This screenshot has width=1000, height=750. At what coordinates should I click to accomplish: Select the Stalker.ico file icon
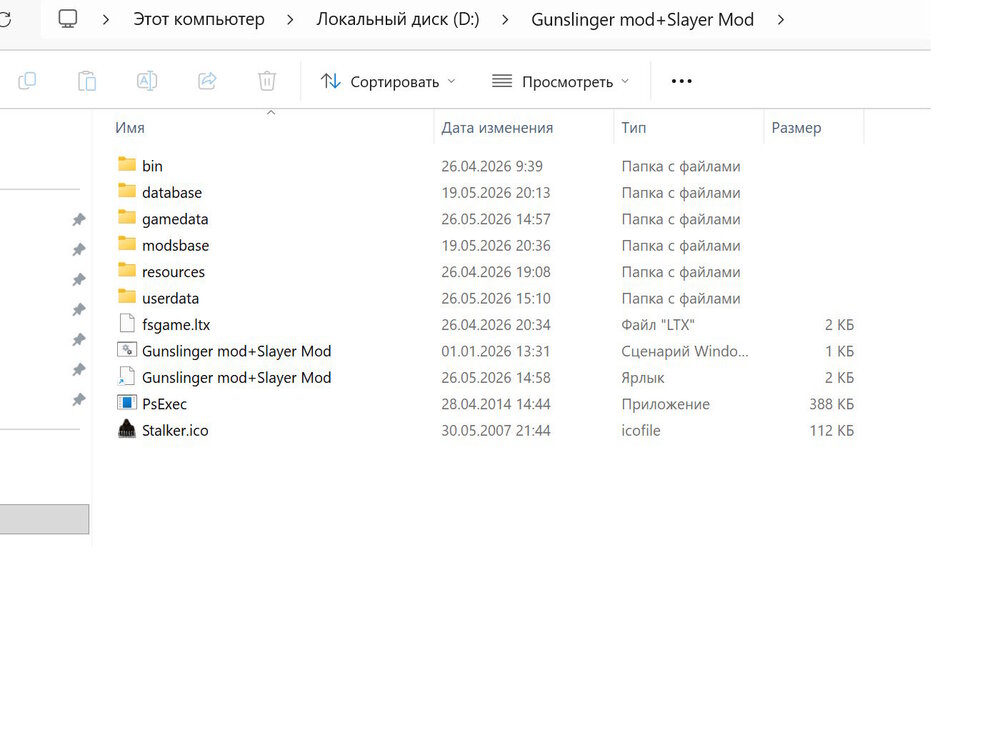(127, 429)
